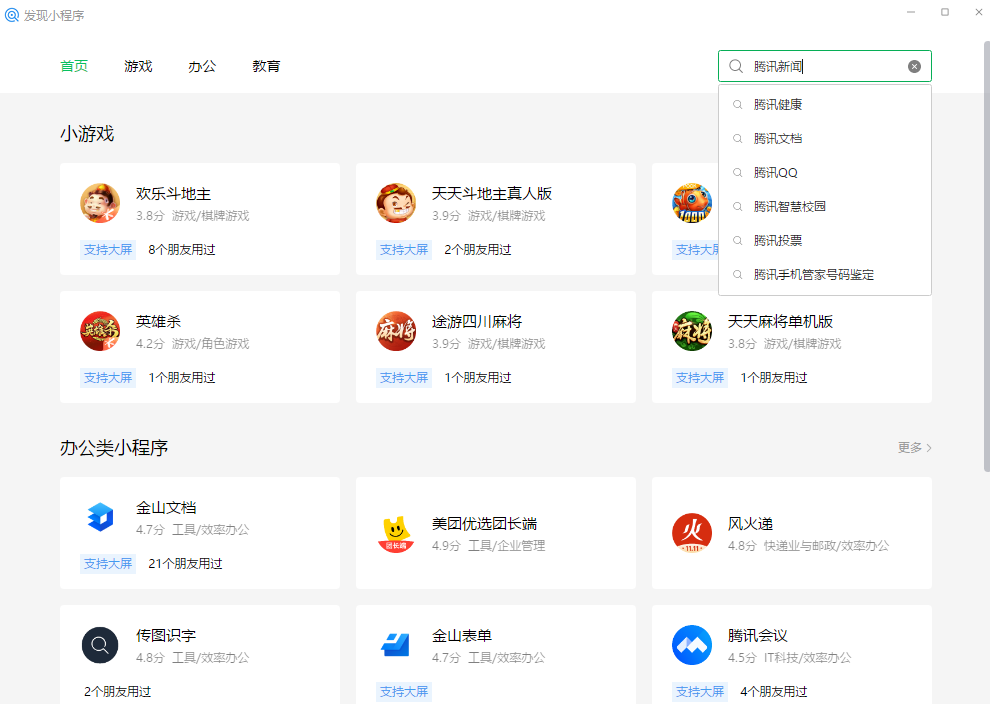Clear the search text with the X icon
990x704 pixels.
coord(914,66)
